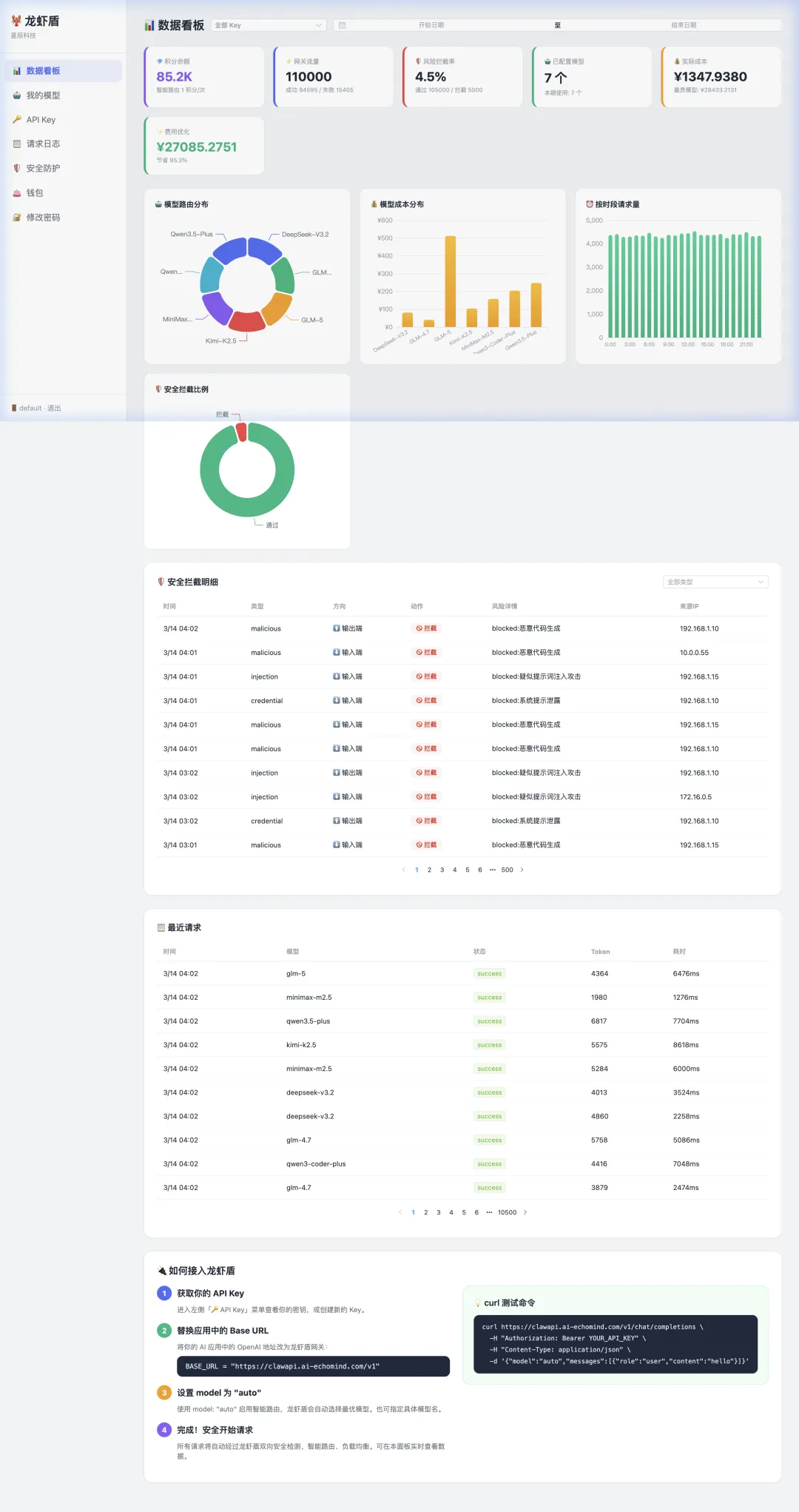Open 钱包 menu item
This screenshot has width=799, height=1512.
pyautogui.click(x=64, y=193)
